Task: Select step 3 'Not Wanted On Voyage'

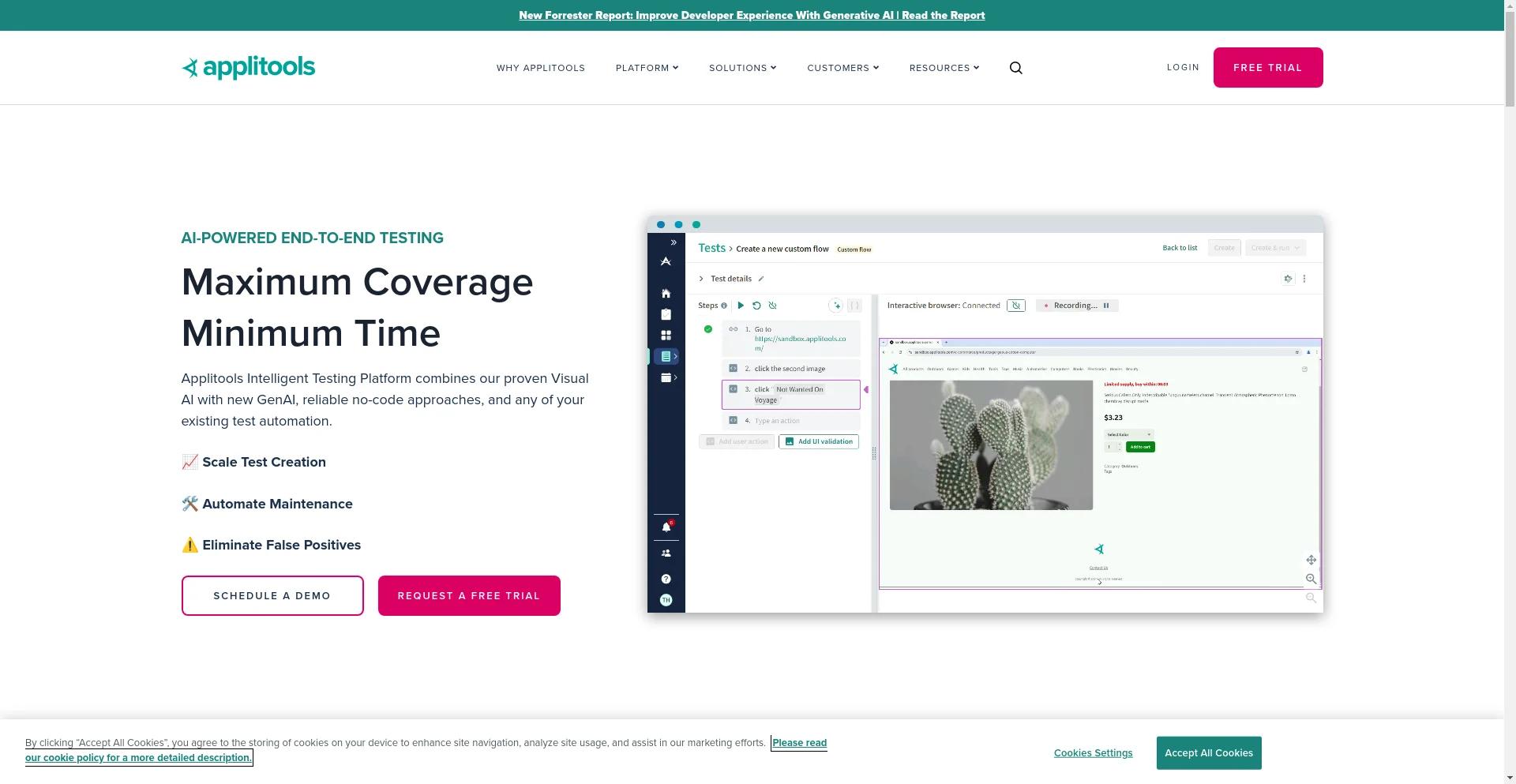Action: 791,395
